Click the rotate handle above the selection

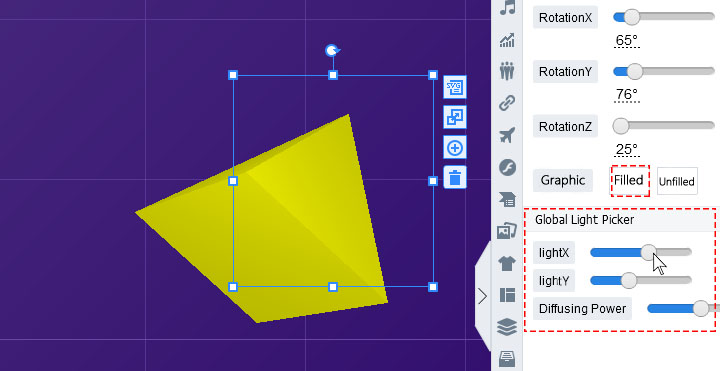(332, 51)
